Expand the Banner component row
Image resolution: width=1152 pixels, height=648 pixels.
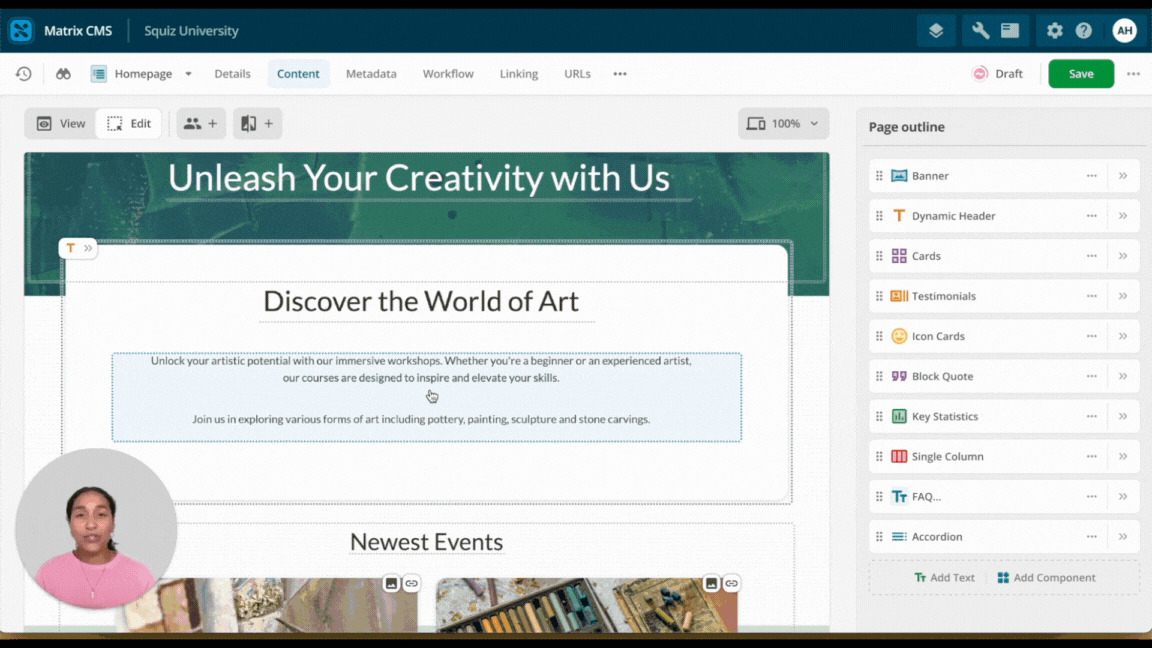(x=1123, y=176)
